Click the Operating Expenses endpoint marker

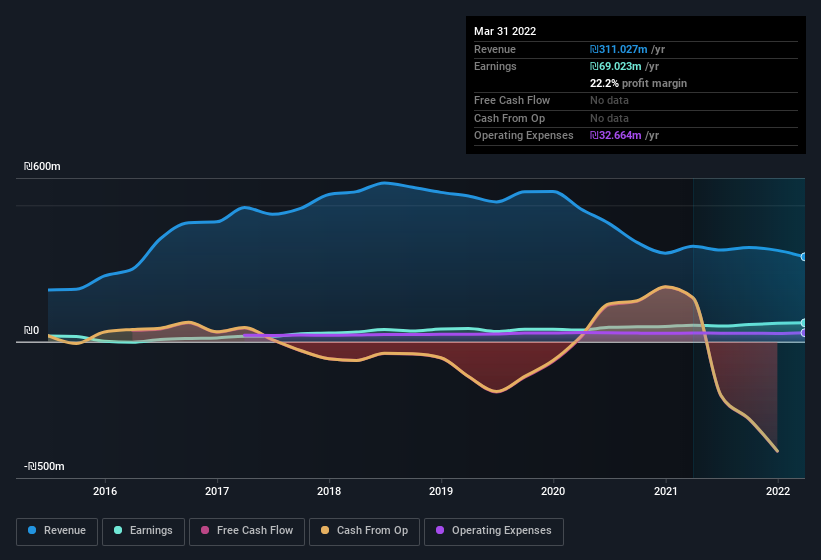click(x=804, y=333)
